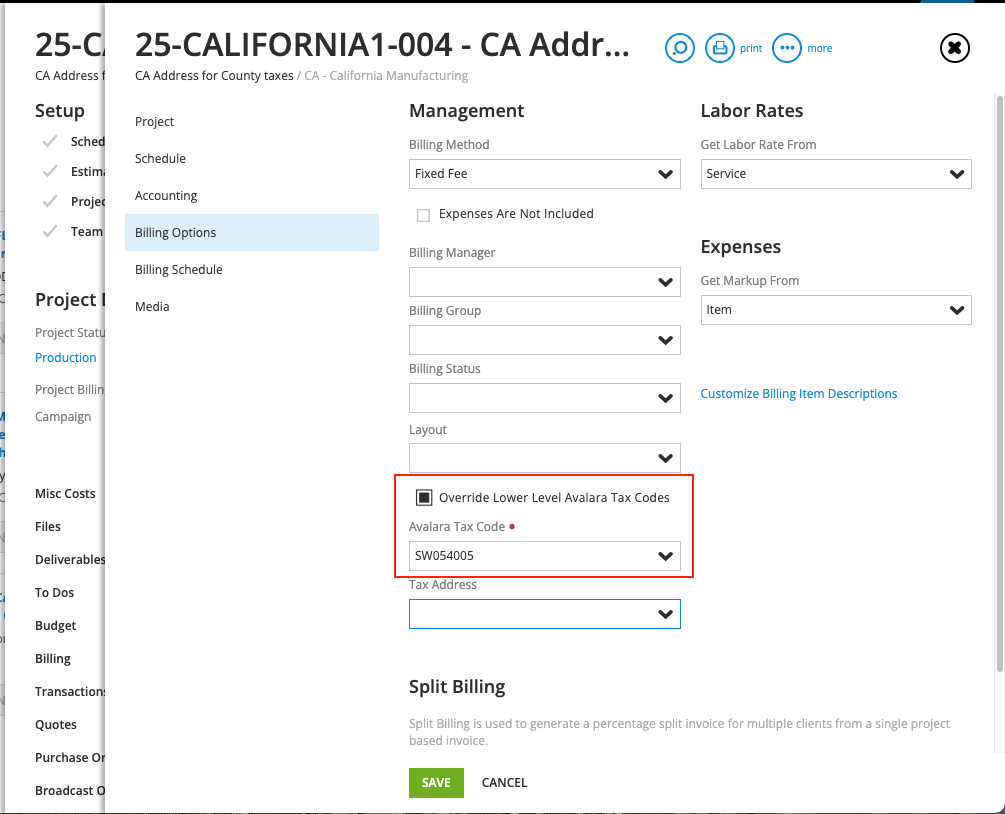Select the Billing Options section
This screenshot has height=814, width=1005.
[x=252, y=233]
